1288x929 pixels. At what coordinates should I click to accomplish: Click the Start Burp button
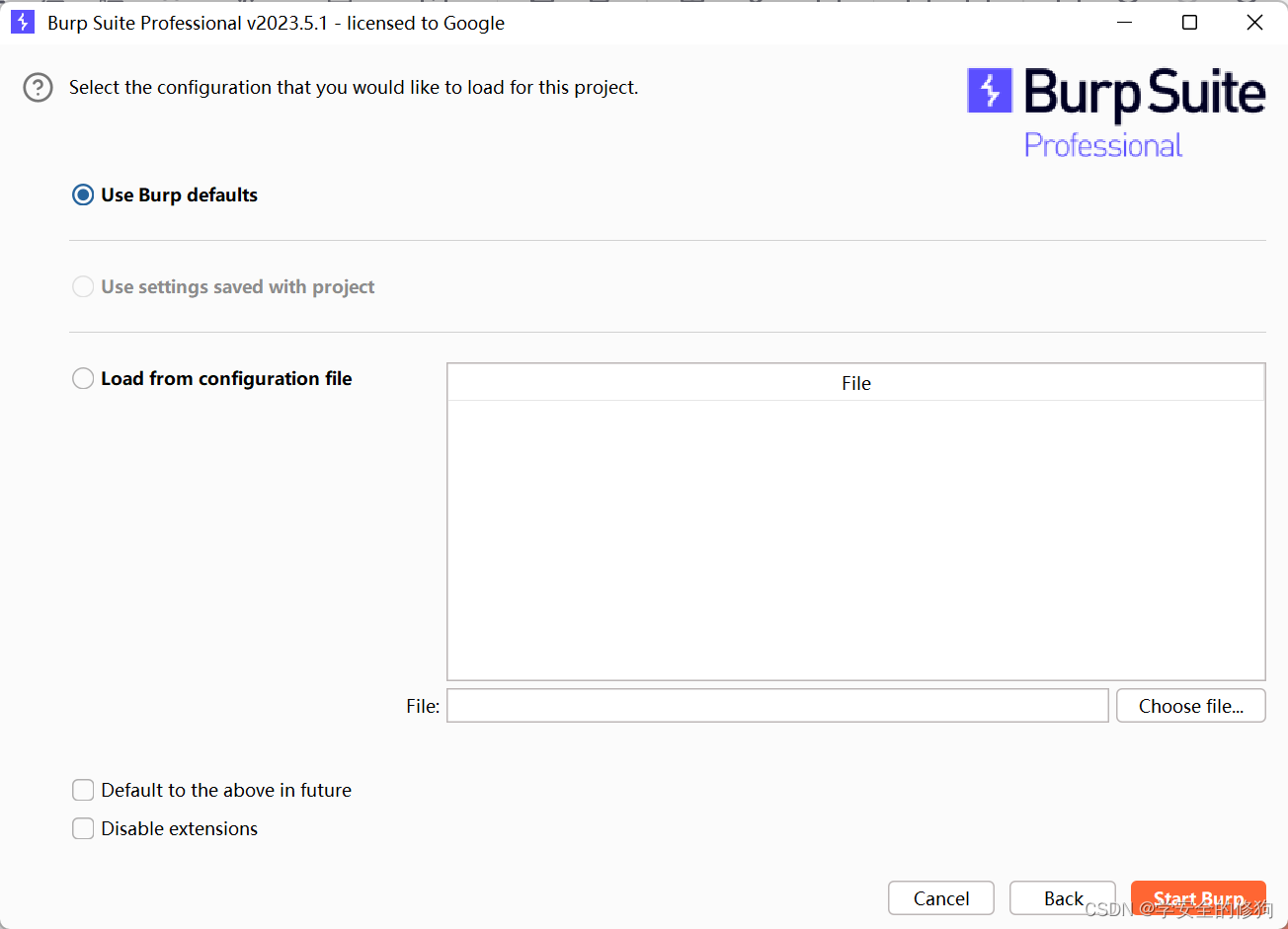(x=1198, y=898)
